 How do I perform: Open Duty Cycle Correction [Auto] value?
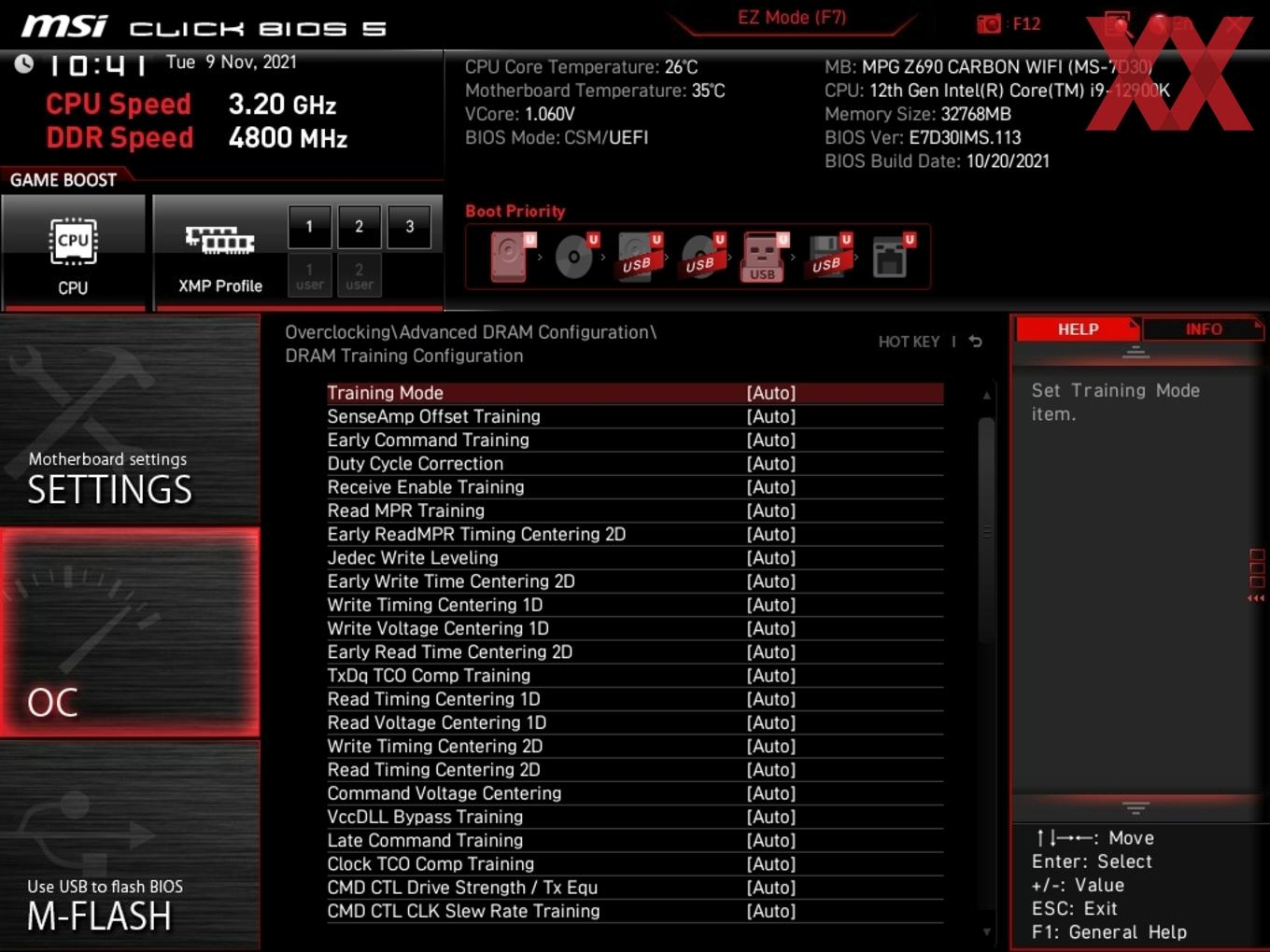770,464
